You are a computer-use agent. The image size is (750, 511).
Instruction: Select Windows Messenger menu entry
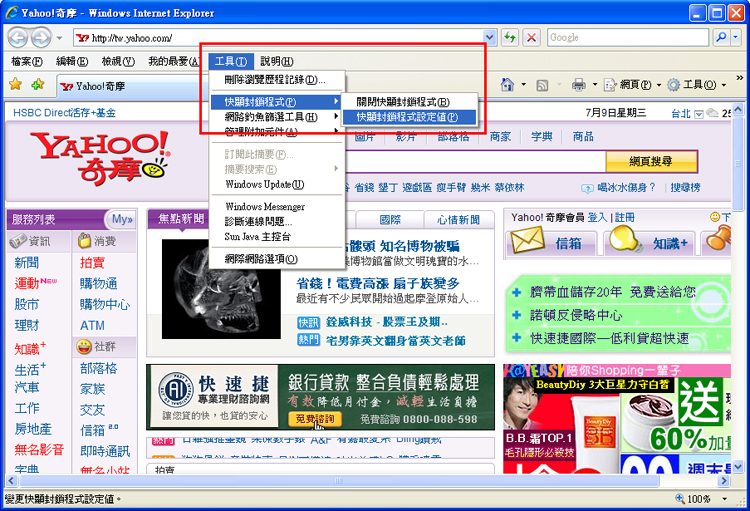[276, 206]
